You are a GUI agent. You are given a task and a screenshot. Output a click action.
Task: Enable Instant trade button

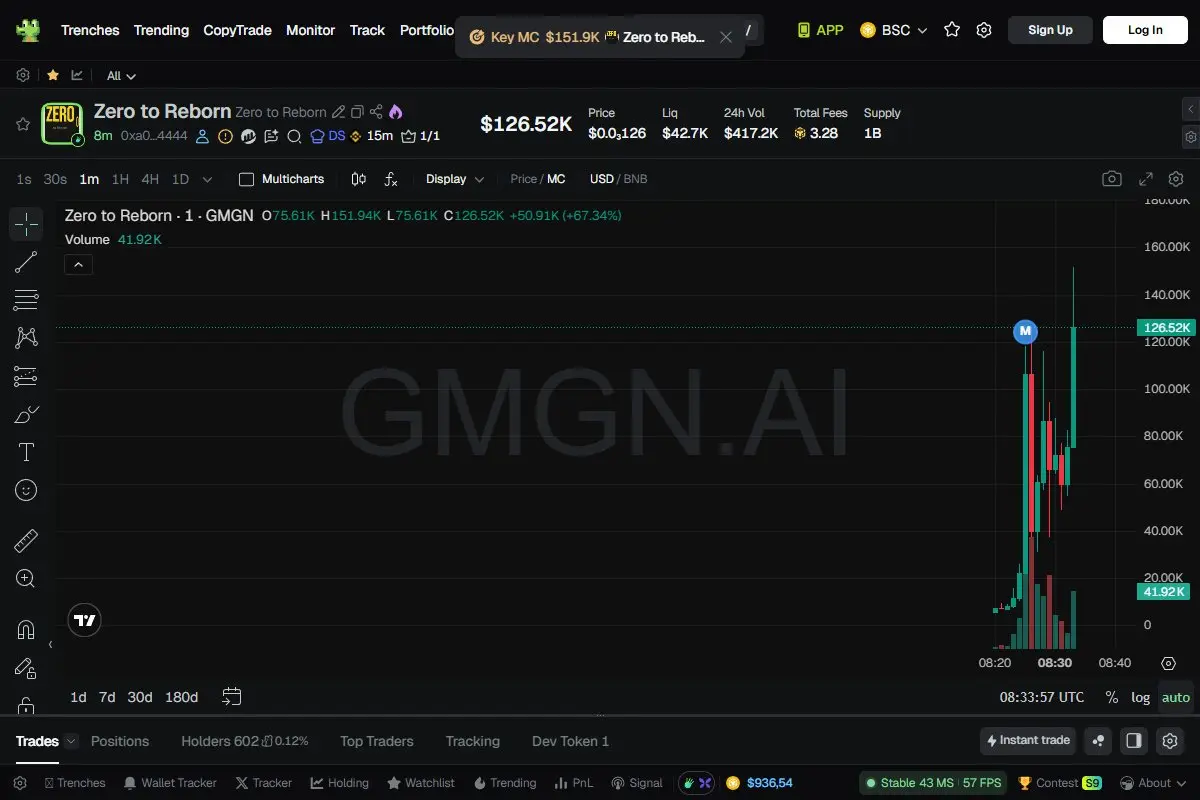point(1028,741)
